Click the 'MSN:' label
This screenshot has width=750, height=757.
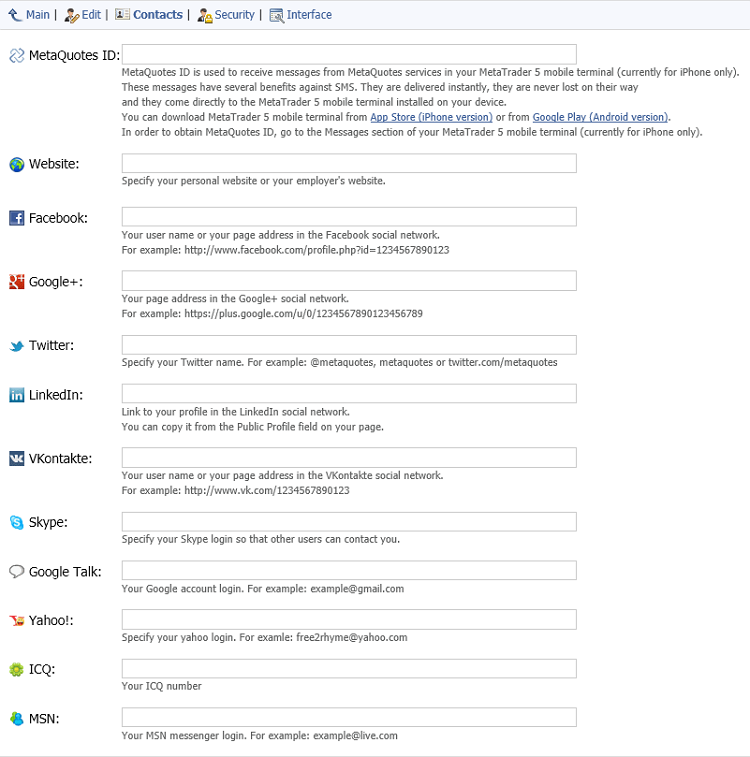click(x=44, y=719)
